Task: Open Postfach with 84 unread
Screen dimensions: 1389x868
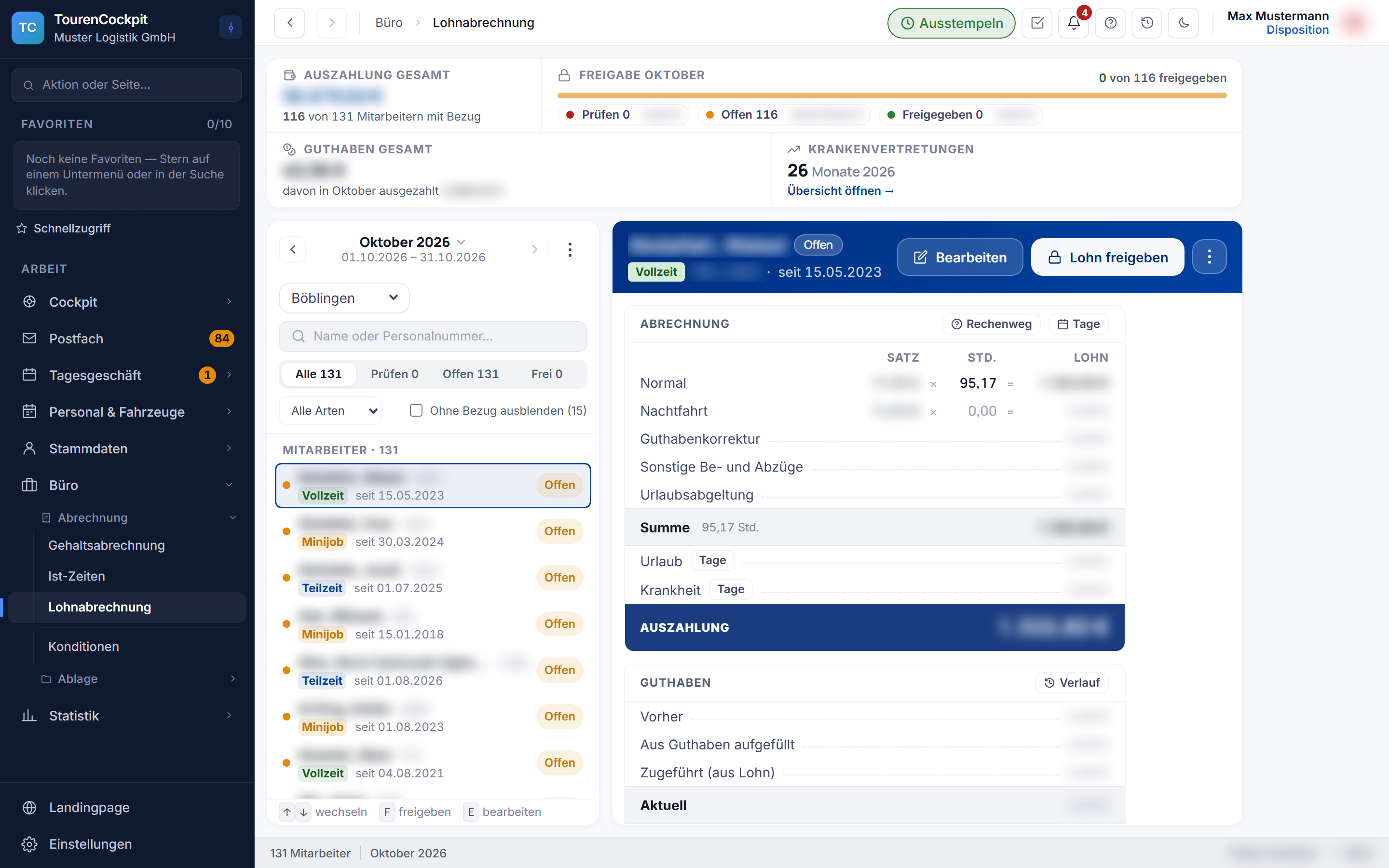Action: [127, 338]
